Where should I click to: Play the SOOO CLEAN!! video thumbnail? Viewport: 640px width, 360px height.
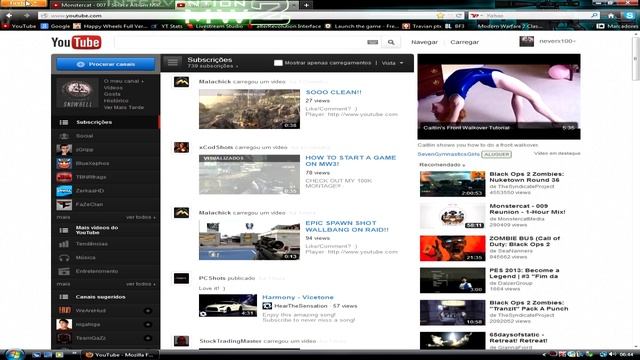point(249,109)
